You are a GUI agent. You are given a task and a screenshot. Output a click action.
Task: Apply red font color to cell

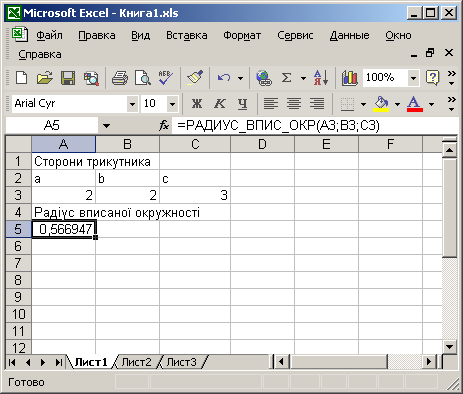[x=415, y=104]
